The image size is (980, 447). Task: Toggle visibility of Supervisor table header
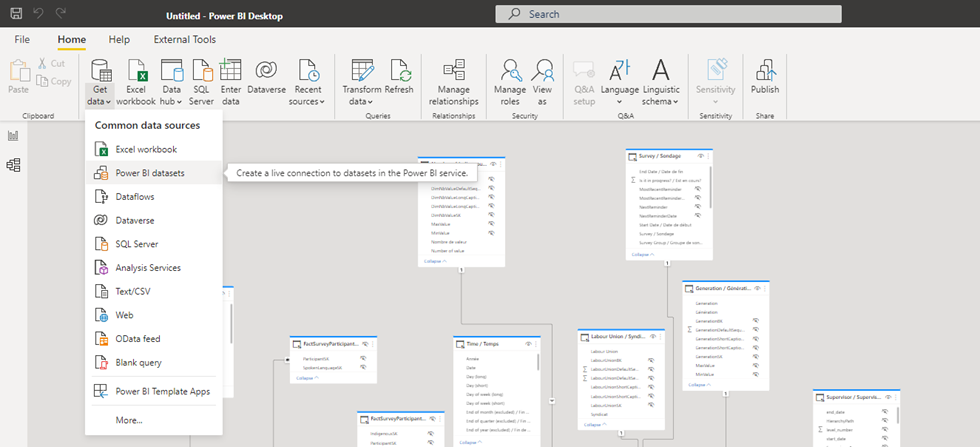click(x=888, y=396)
